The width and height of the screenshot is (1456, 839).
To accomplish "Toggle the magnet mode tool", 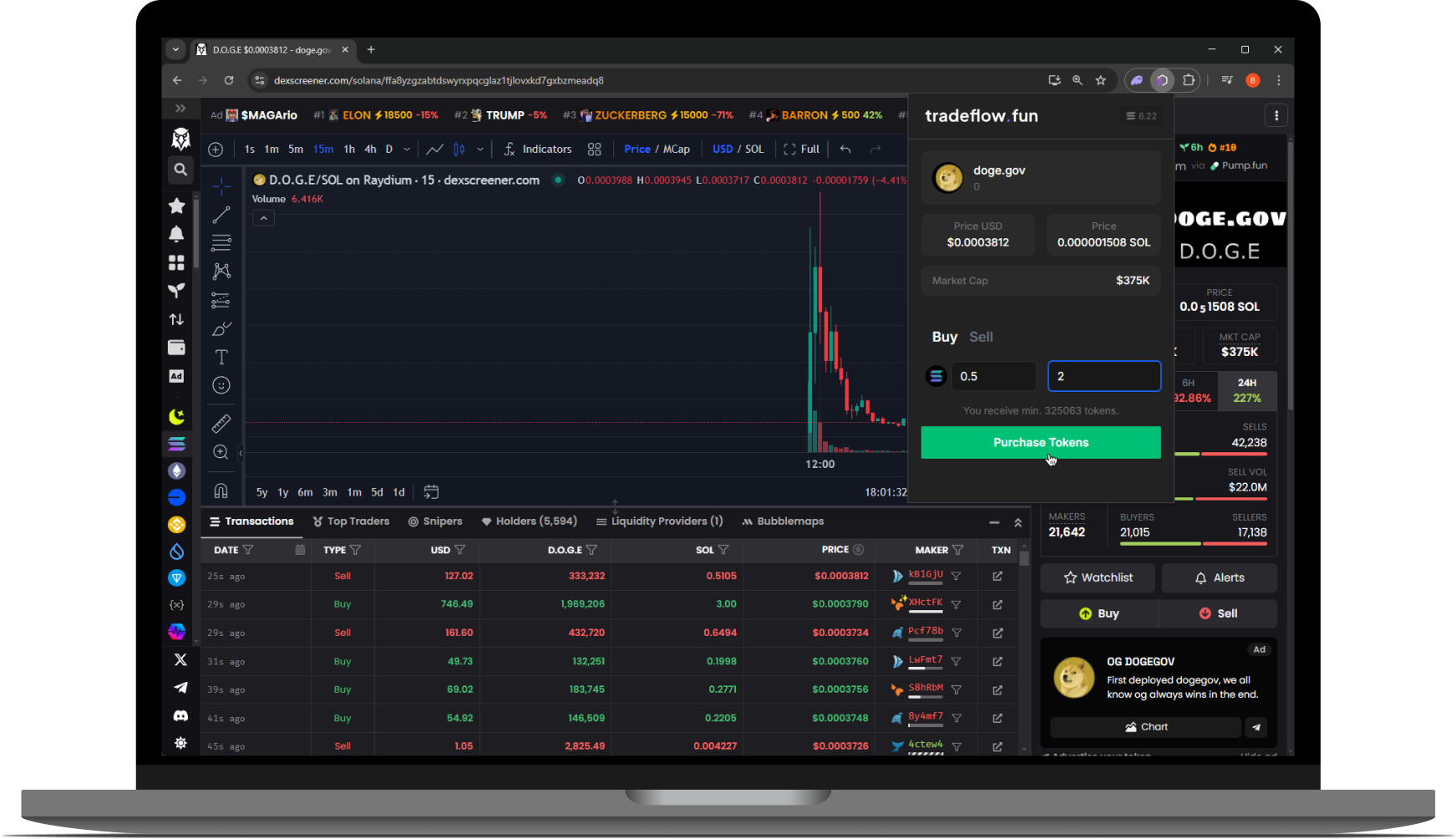I will pyautogui.click(x=221, y=491).
